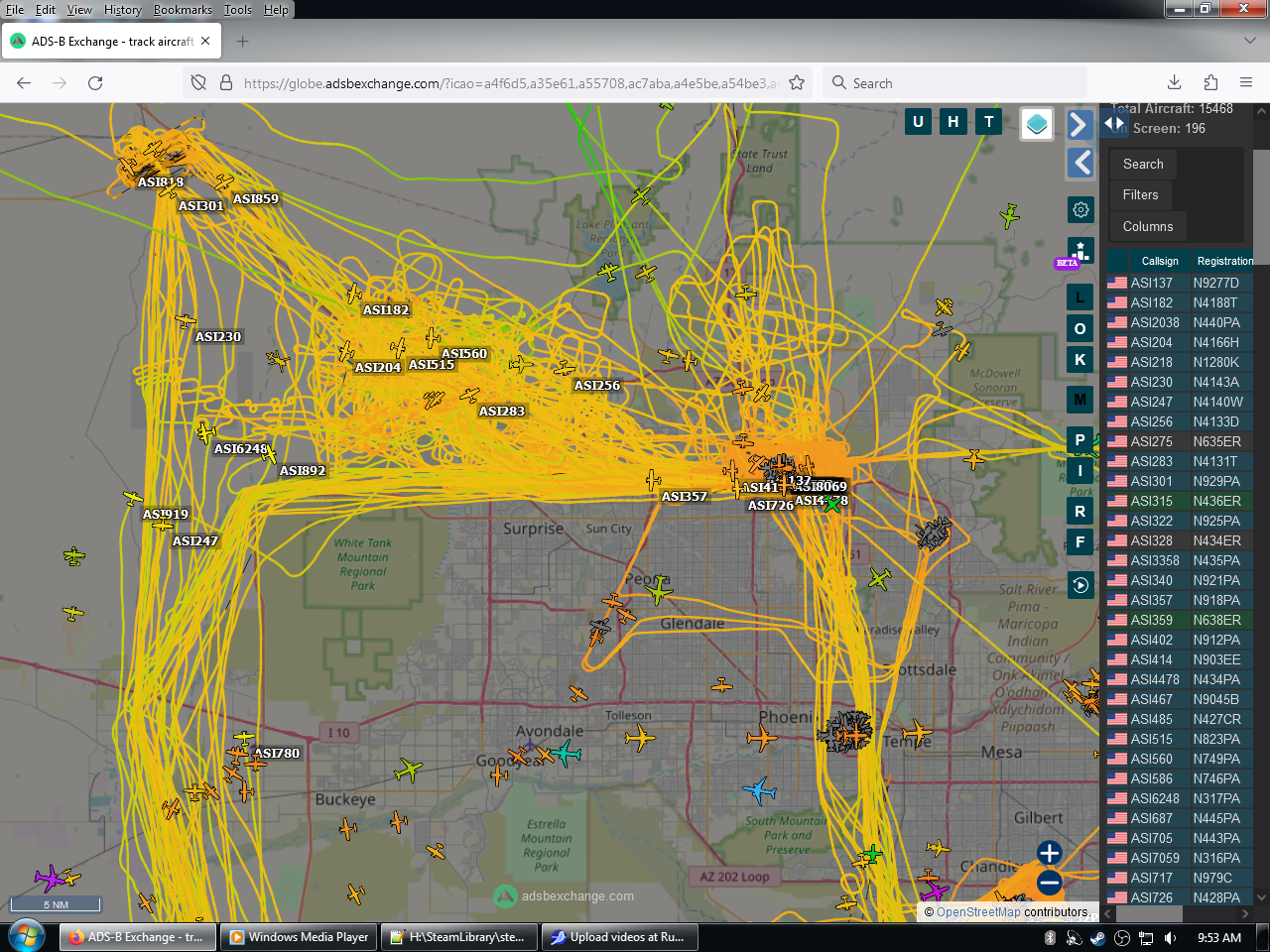Image resolution: width=1270 pixels, height=952 pixels.
Task: Click the site padlock security icon
Action: [x=225, y=83]
